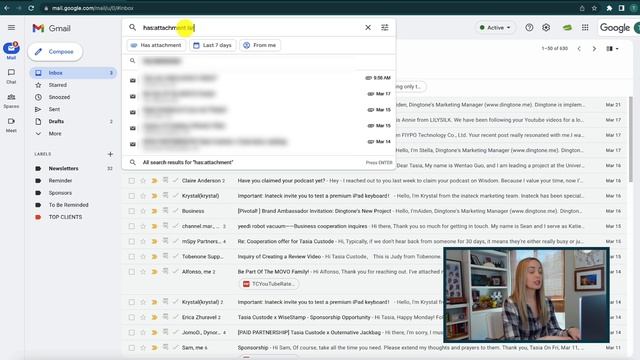Select the channel.mar email checkbox
The image size is (640, 360).
point(131,226)
